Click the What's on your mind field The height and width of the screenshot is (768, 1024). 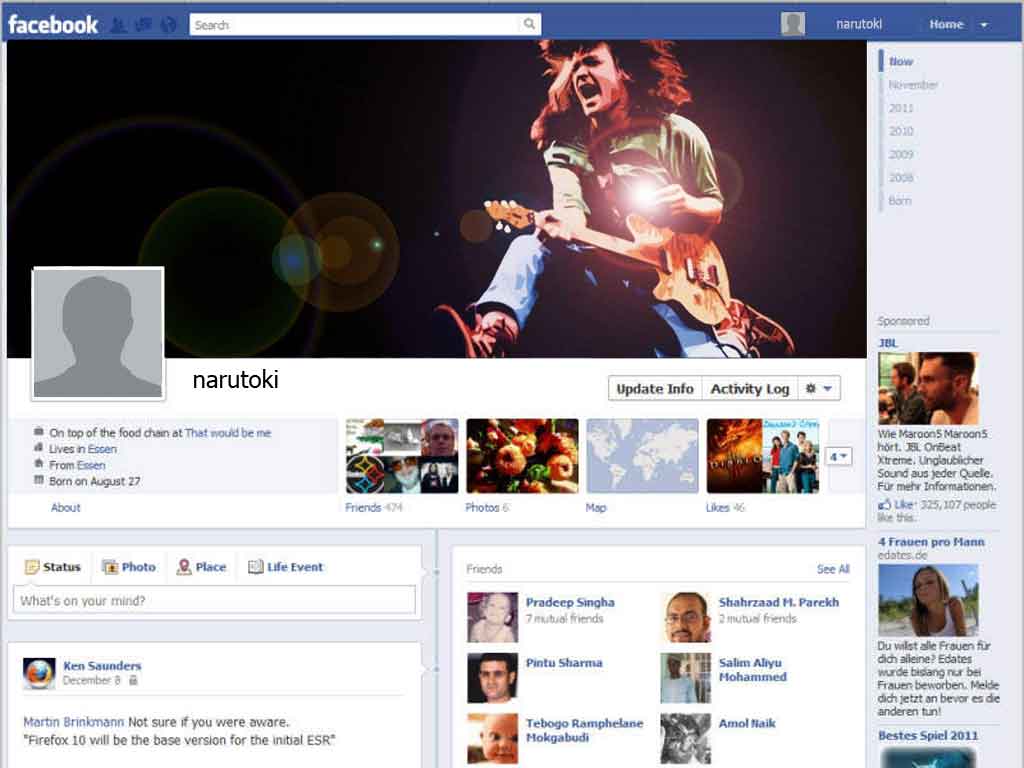pos(214,601)
